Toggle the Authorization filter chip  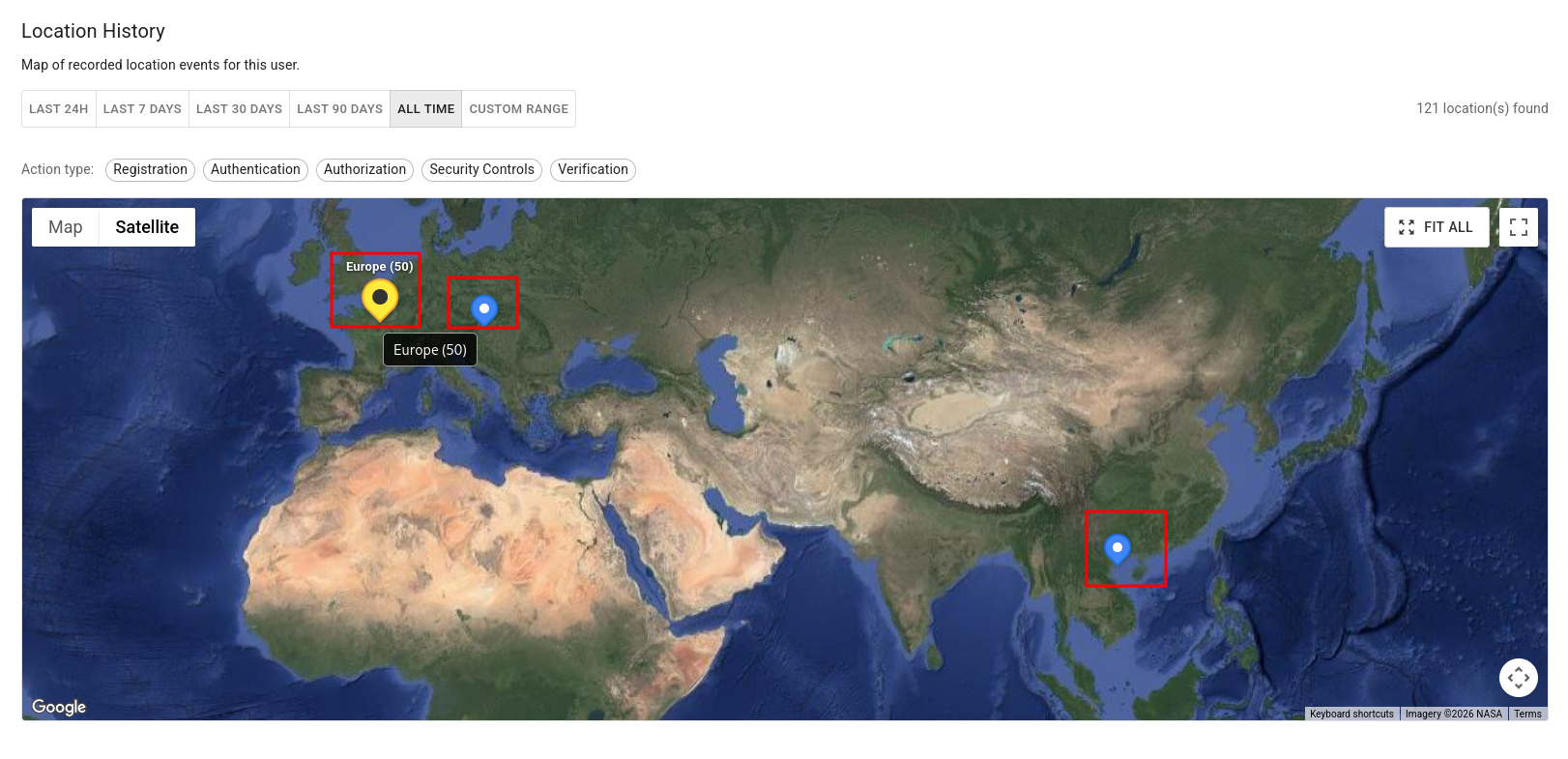click(x=364, y=170)
